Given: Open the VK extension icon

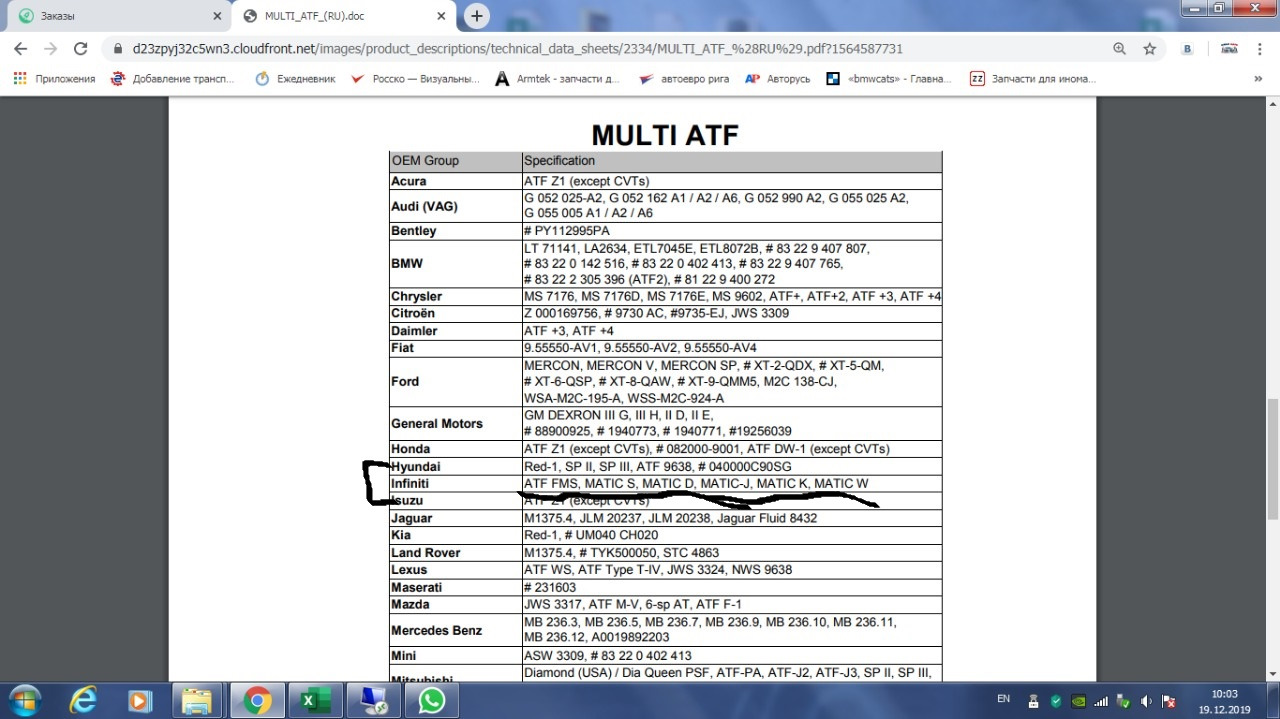Looking at the screenshot, I should pyautogui.click(x=1188, y=49).
